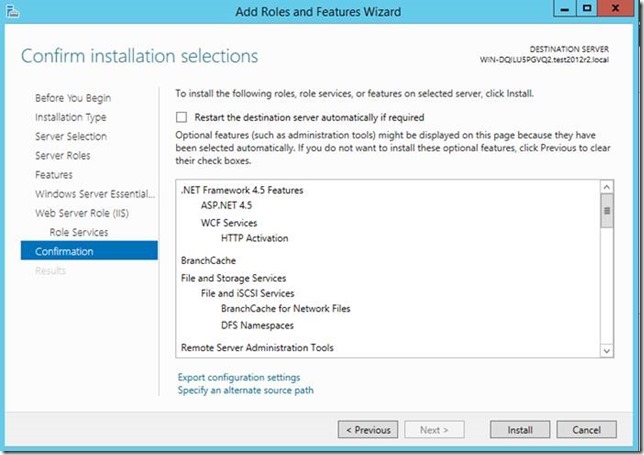
Task: Go to Before You Begin step
Action: pyautogui.click(x=73, y=98)
